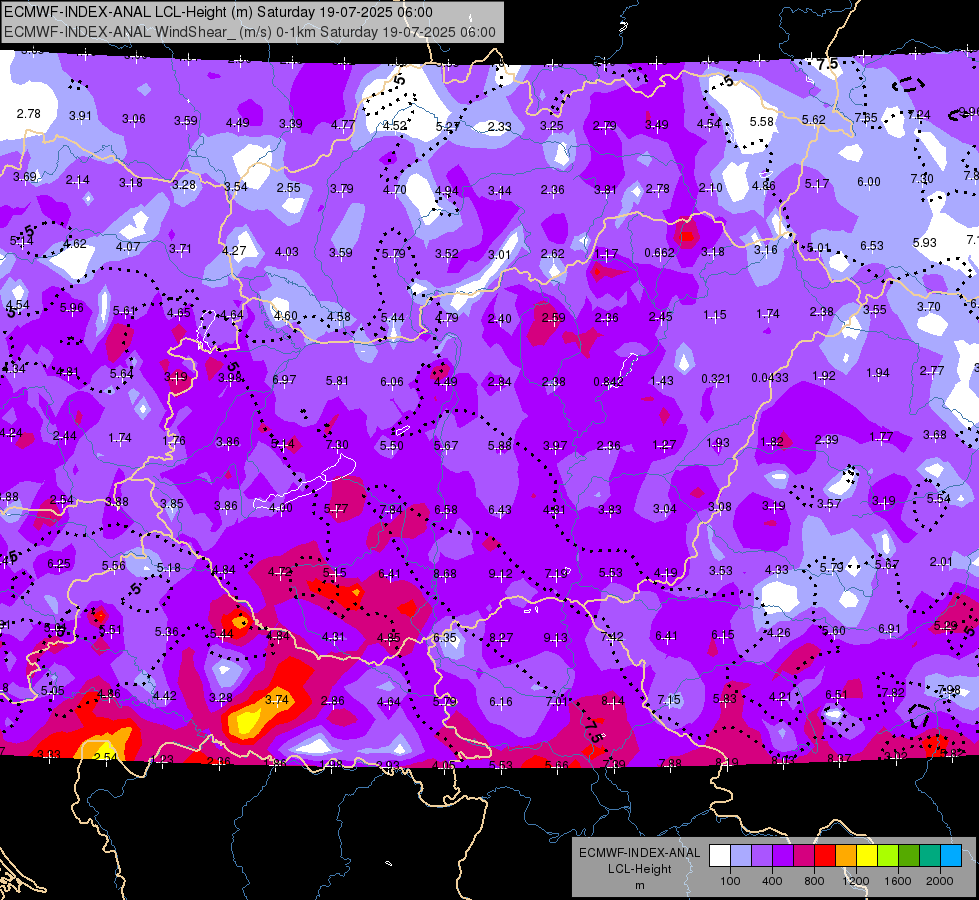
Task: Click the wind shear value '9.13'
Action: (x=556, y=638)
